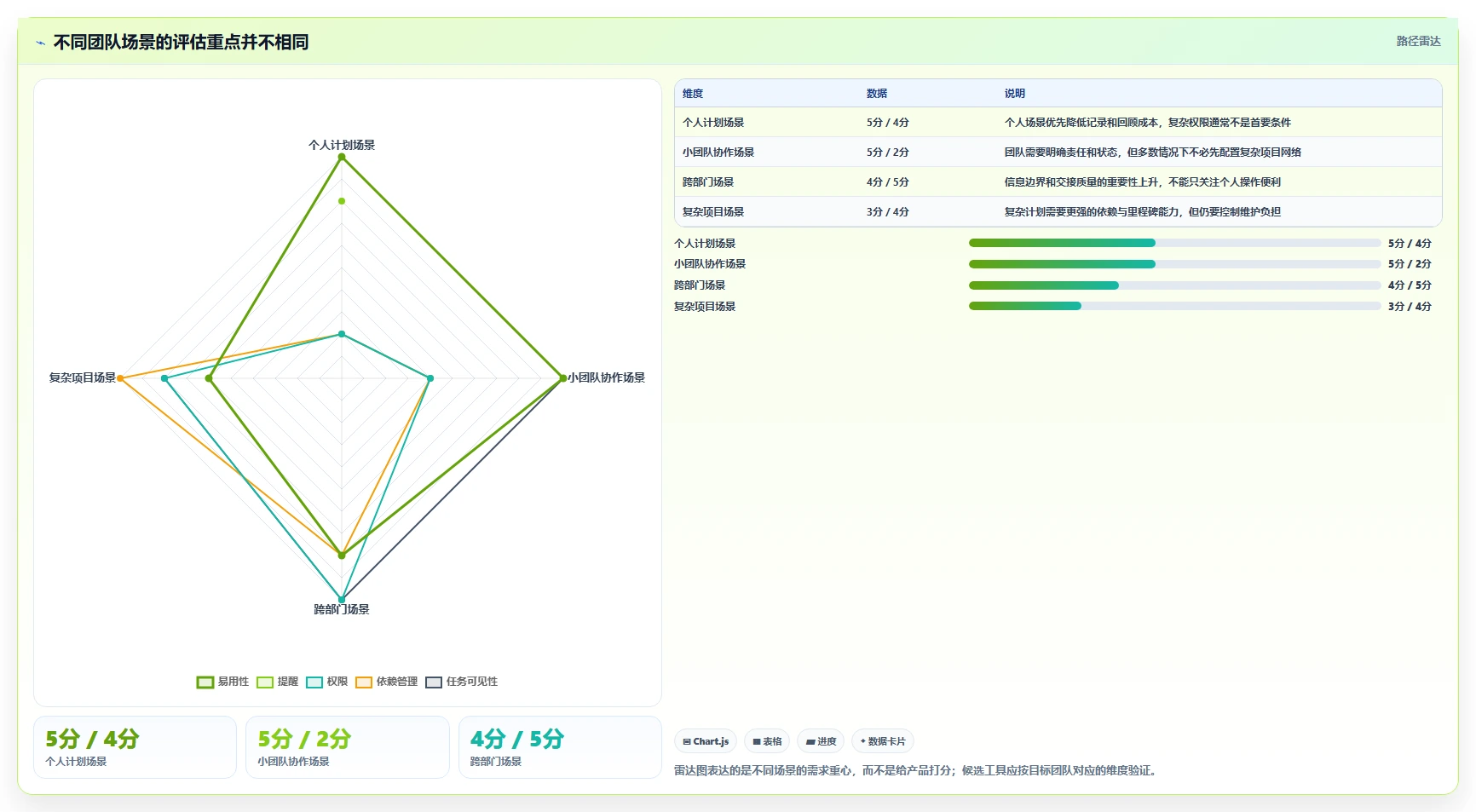
Task: Click progress list label 个人计划场景
Action: [x=705, y=243]
